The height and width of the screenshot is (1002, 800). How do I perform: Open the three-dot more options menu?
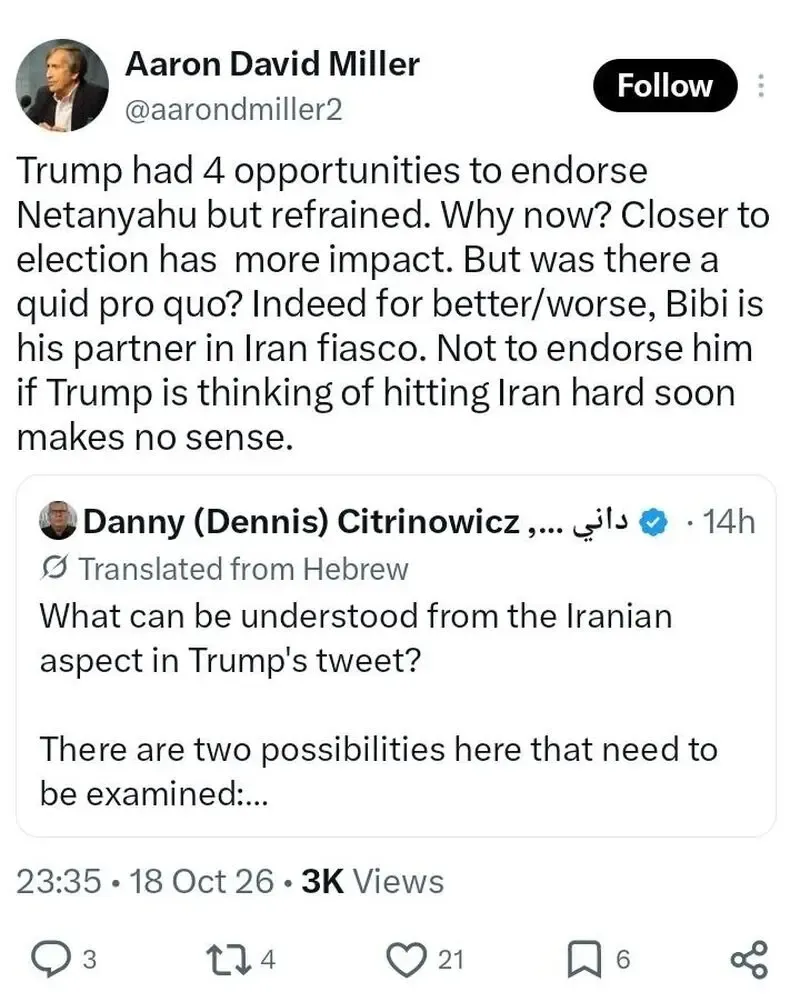point(761,86)
